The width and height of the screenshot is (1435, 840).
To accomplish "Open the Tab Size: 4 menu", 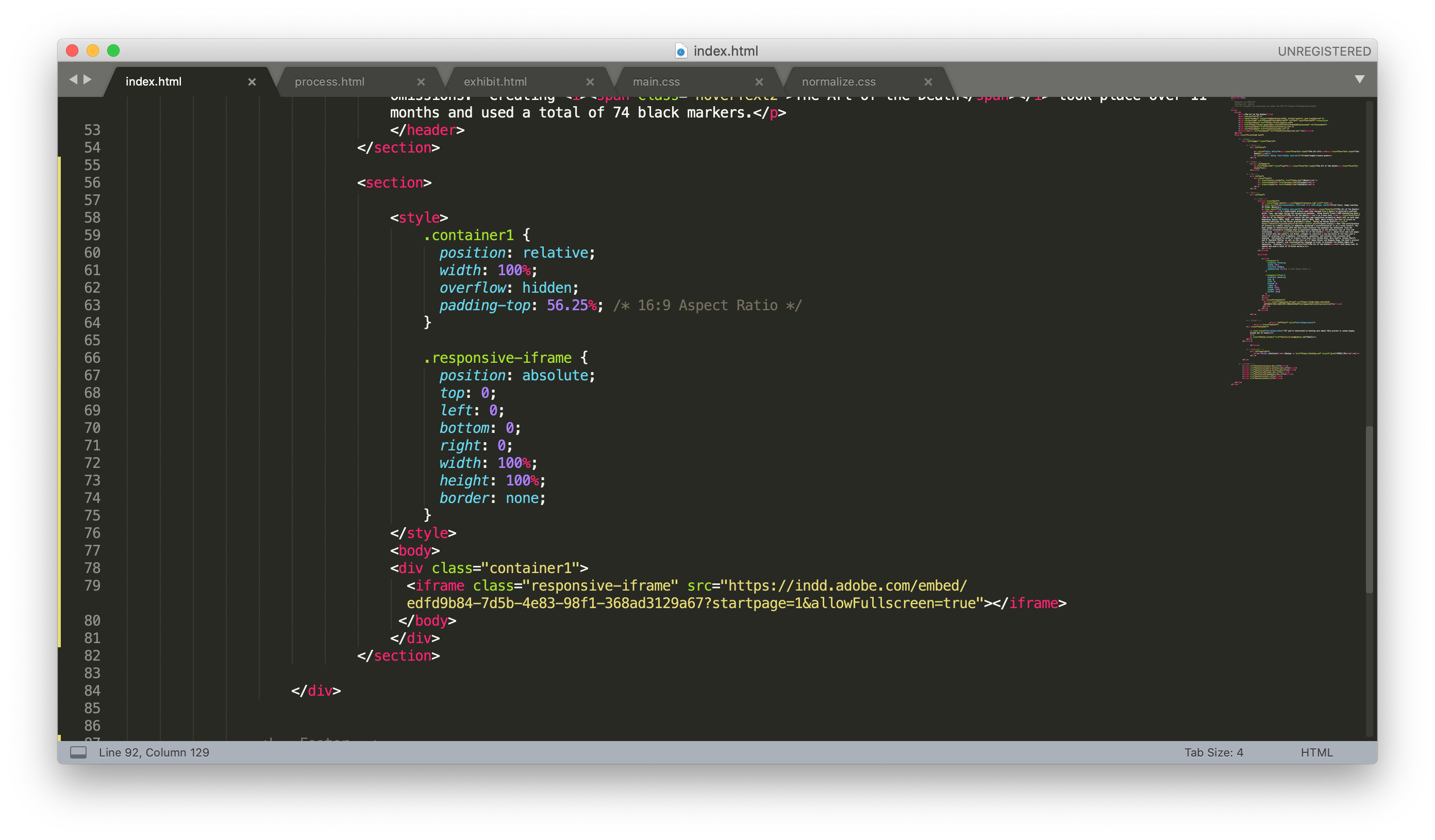I will point(1213,752).
